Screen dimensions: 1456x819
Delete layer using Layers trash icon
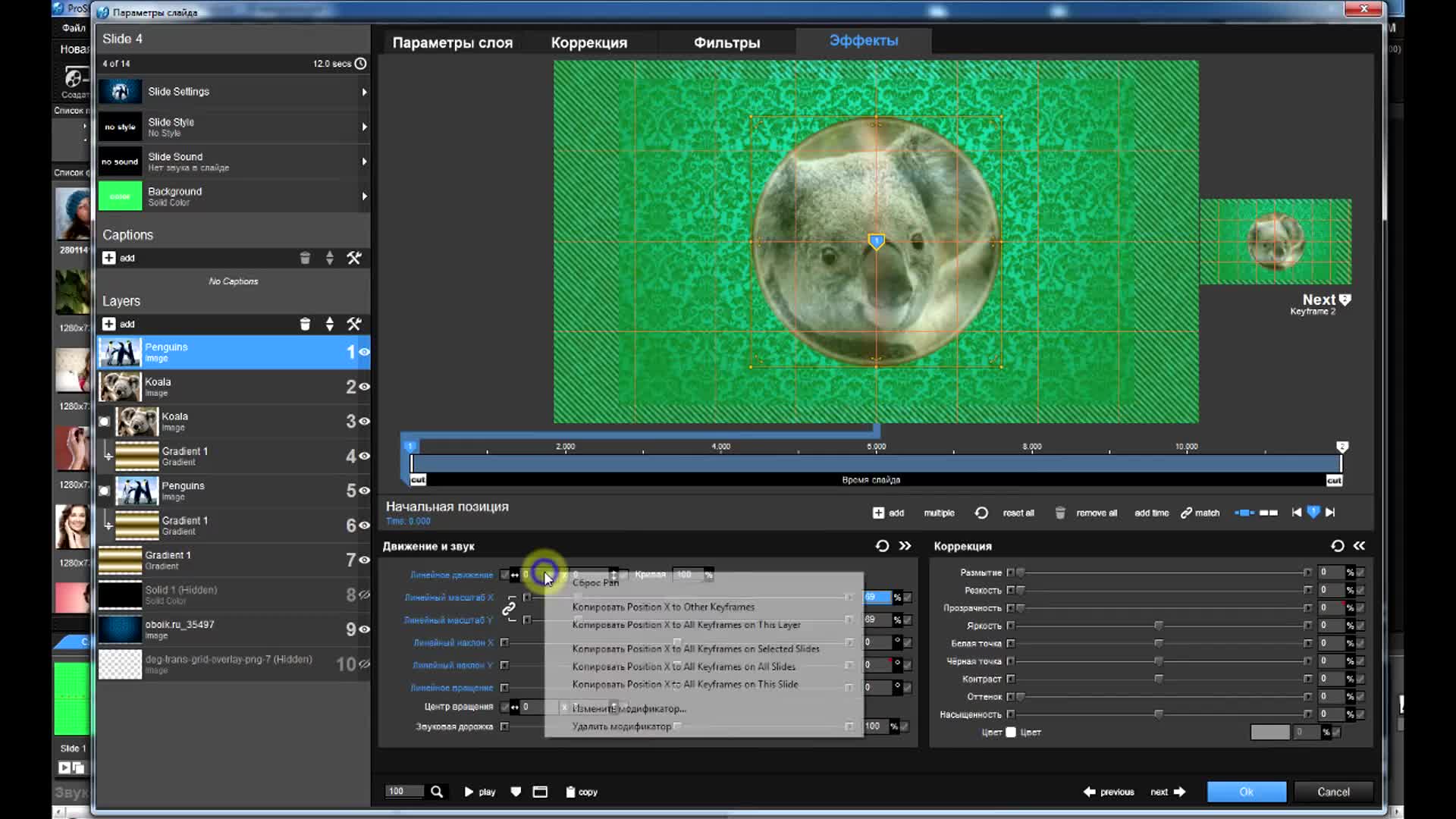[305, 324]
